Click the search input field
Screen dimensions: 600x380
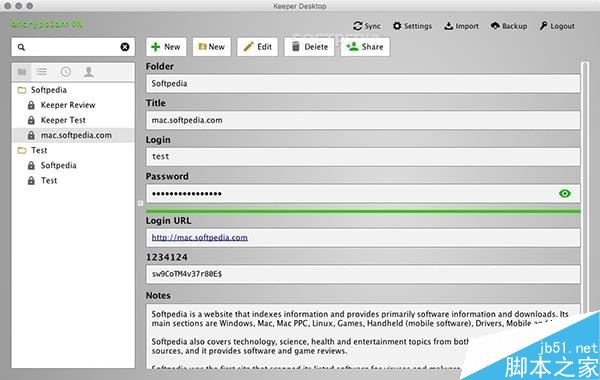pos(73,47)
